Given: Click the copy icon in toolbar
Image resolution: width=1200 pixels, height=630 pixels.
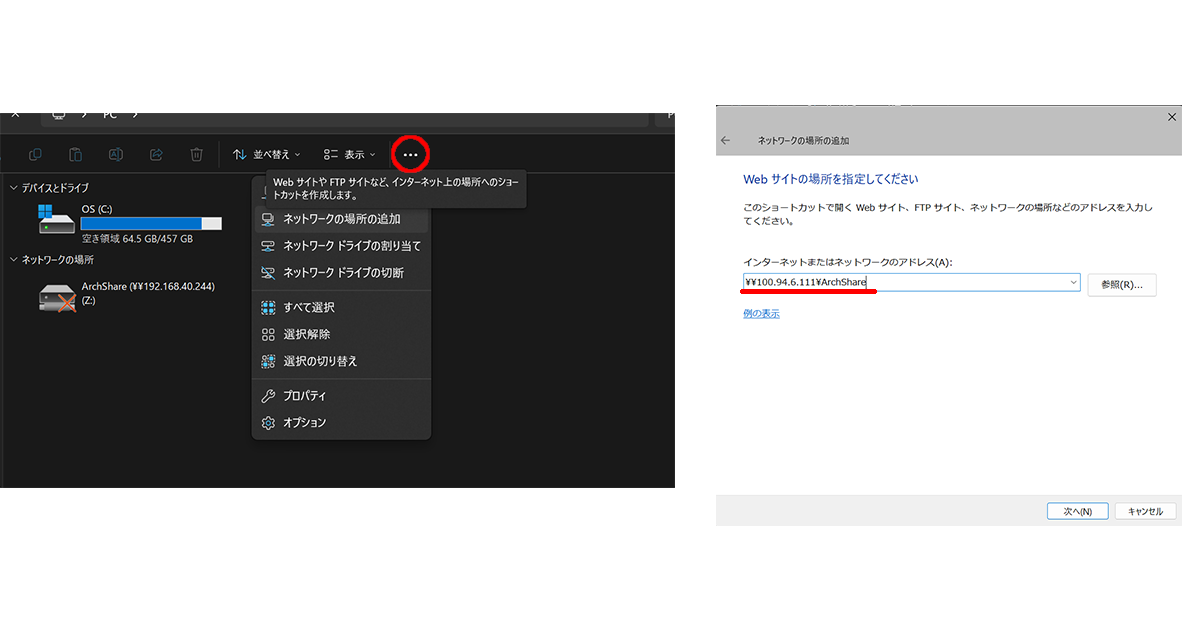Looking at the screenshot, I should tap(36, 154).
